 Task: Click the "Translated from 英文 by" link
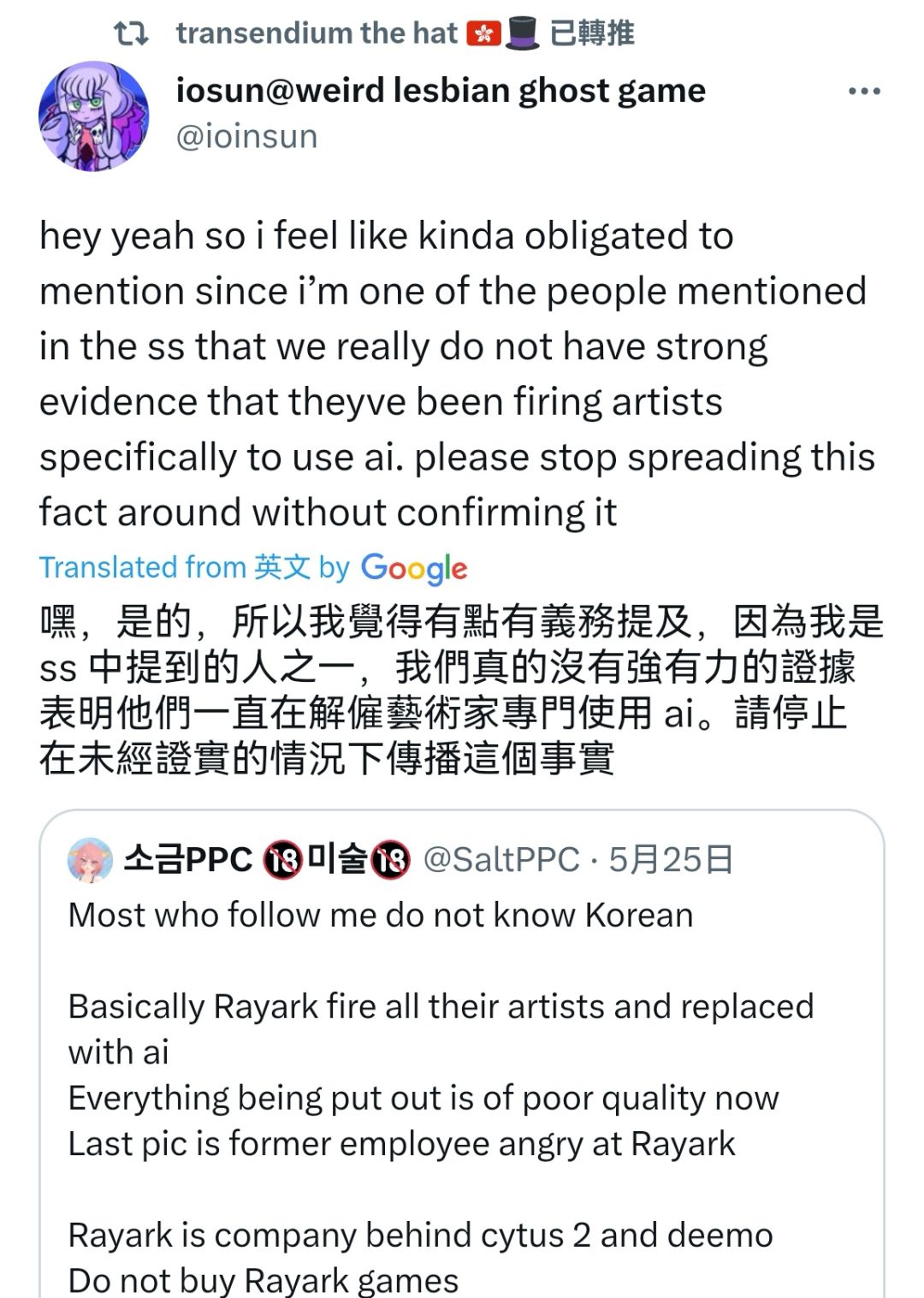[194, 567]
